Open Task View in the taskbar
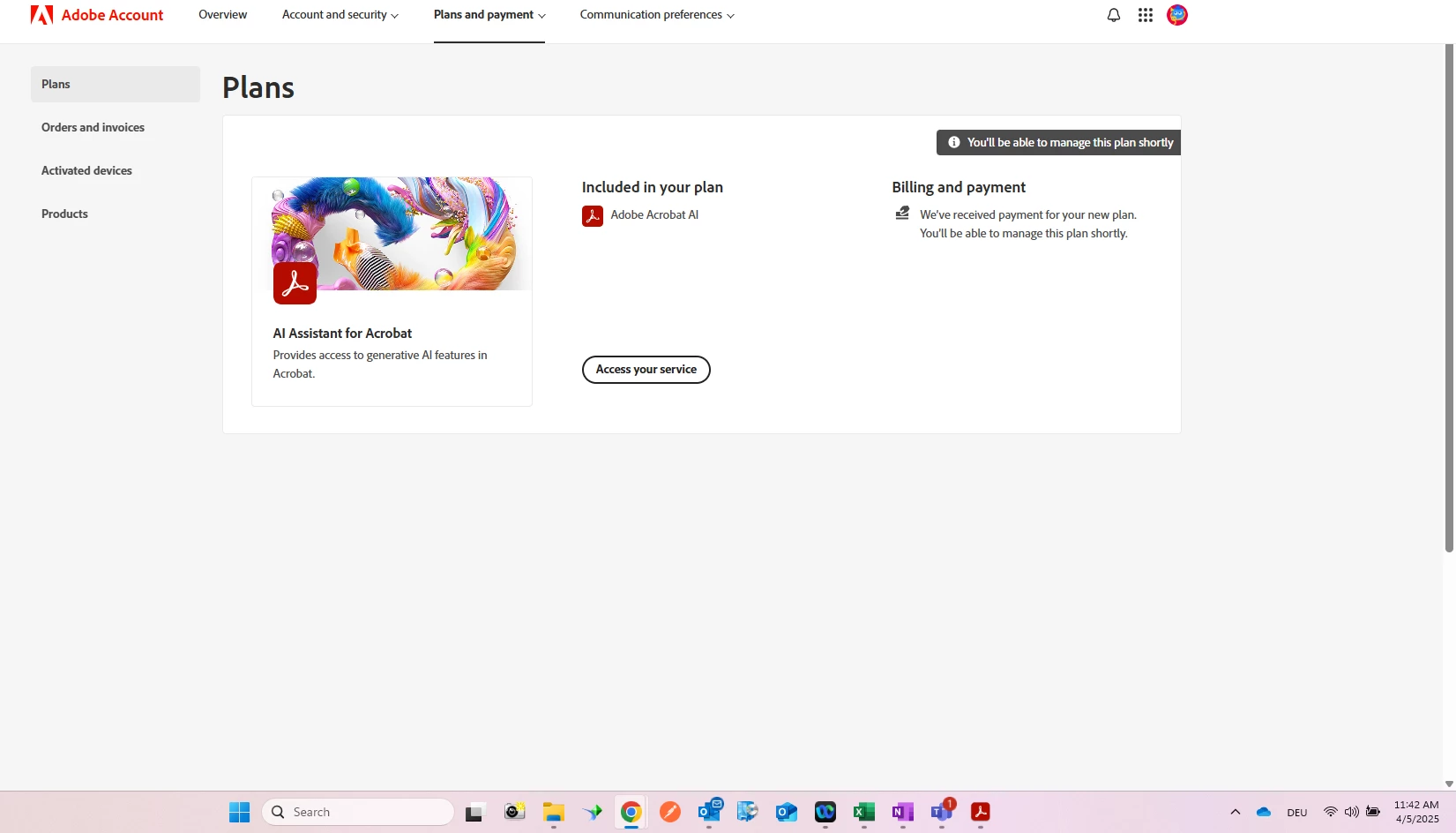 [x=476, y=812]
